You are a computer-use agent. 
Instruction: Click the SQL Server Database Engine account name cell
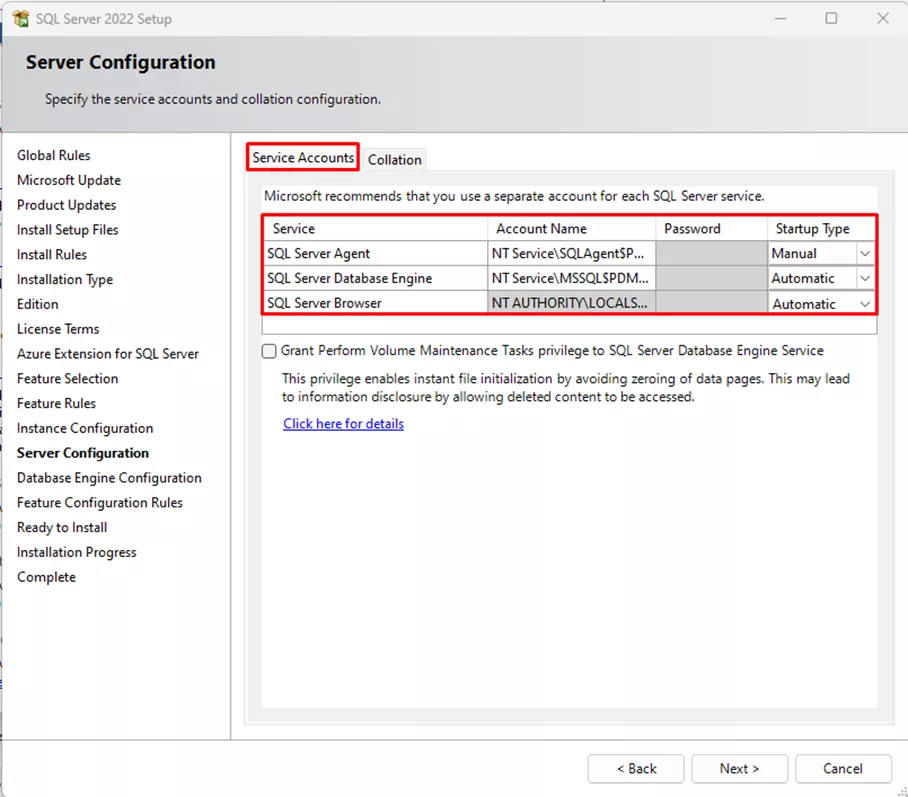[x=572, y=279]
